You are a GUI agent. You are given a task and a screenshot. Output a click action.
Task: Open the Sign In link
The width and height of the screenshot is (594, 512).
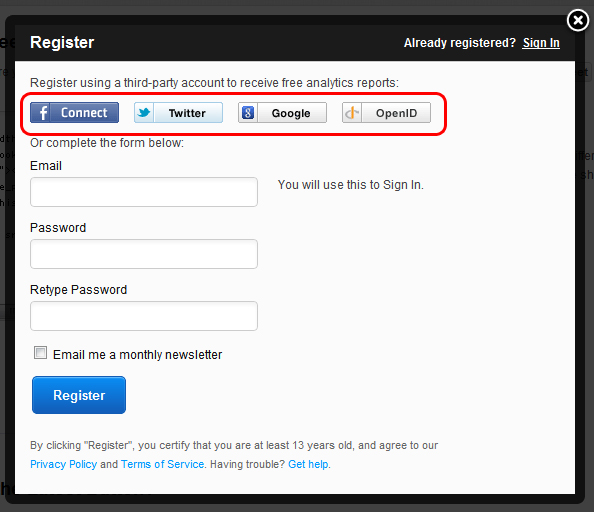coord(541,43)
